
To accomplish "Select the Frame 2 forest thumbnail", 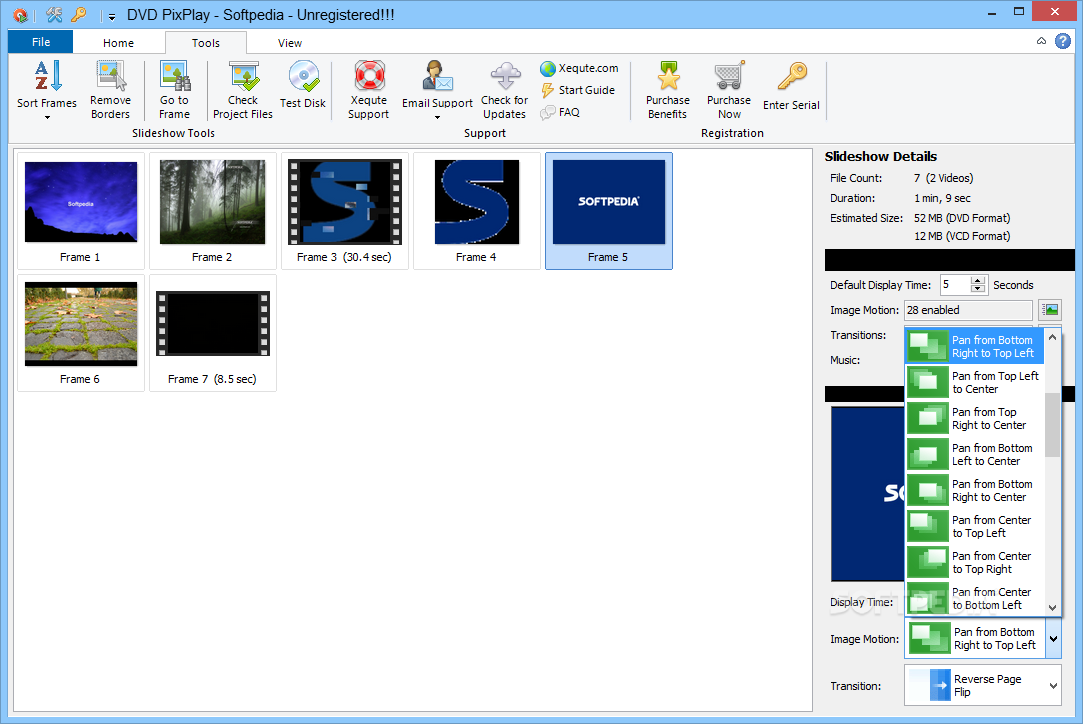I will [x=213, y=211].
